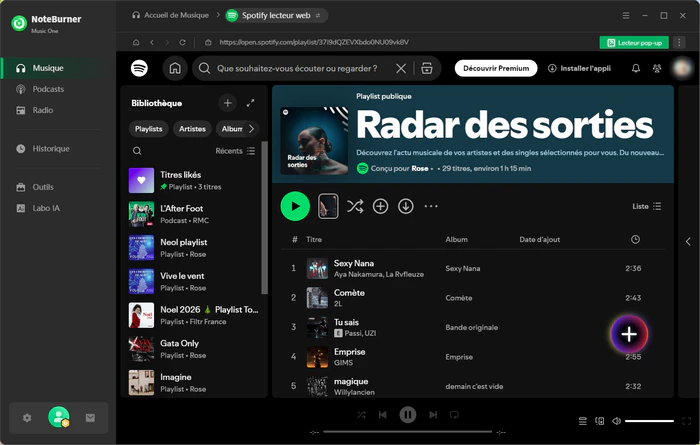
Task: Open the Spotify profile picture
Action: click(682, 68)
